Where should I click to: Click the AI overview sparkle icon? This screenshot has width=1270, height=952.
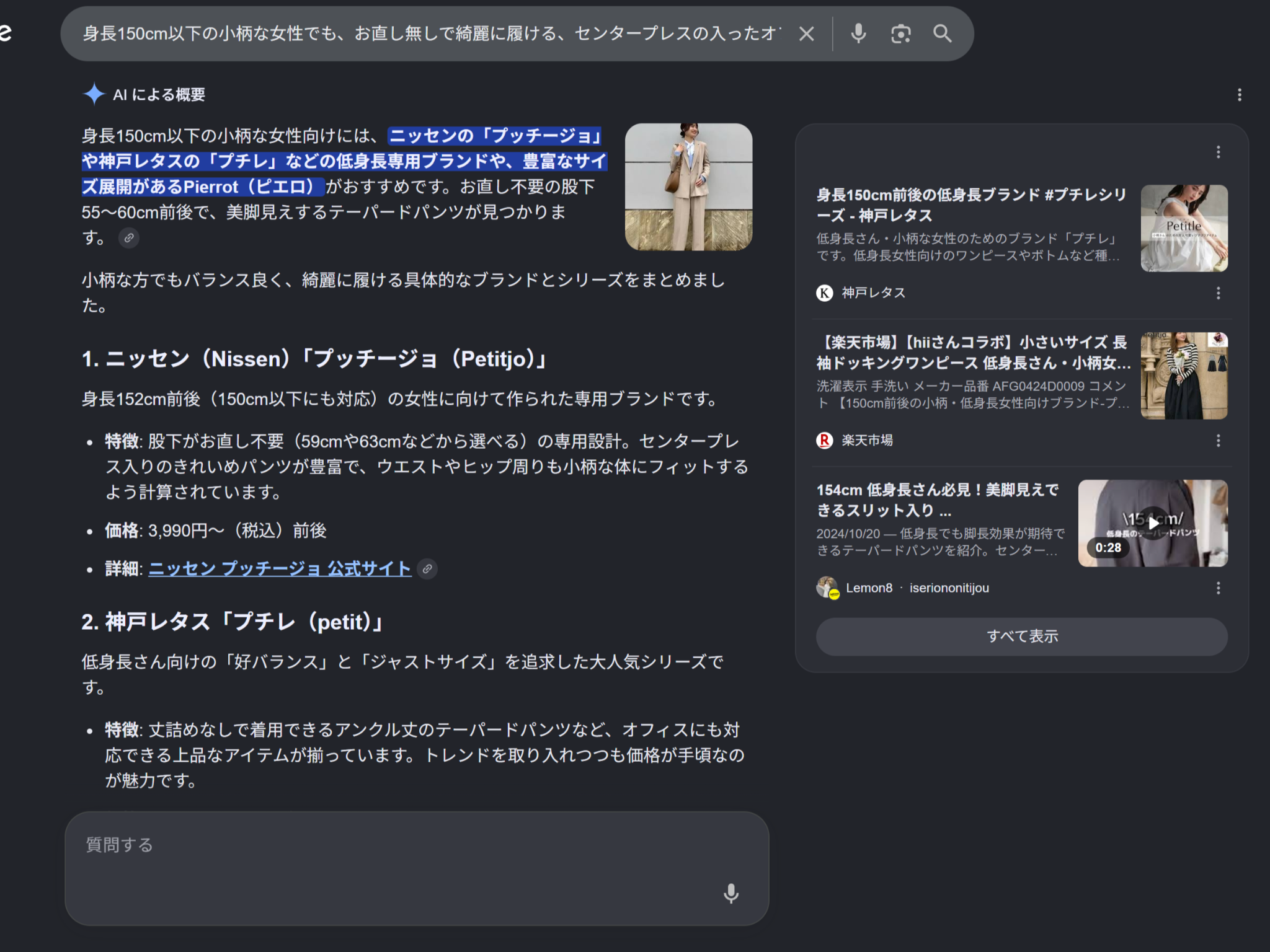pos(94,94)
